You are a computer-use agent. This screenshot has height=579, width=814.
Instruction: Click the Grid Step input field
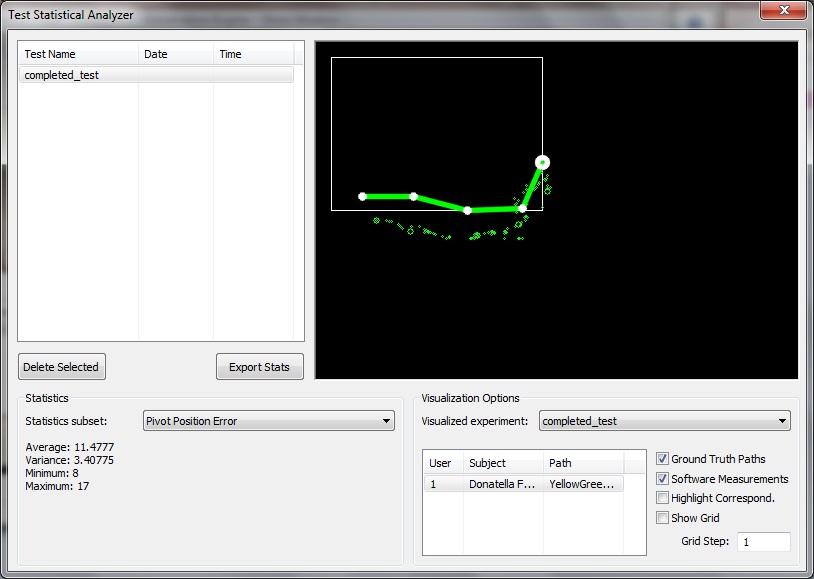click(763, 541)
